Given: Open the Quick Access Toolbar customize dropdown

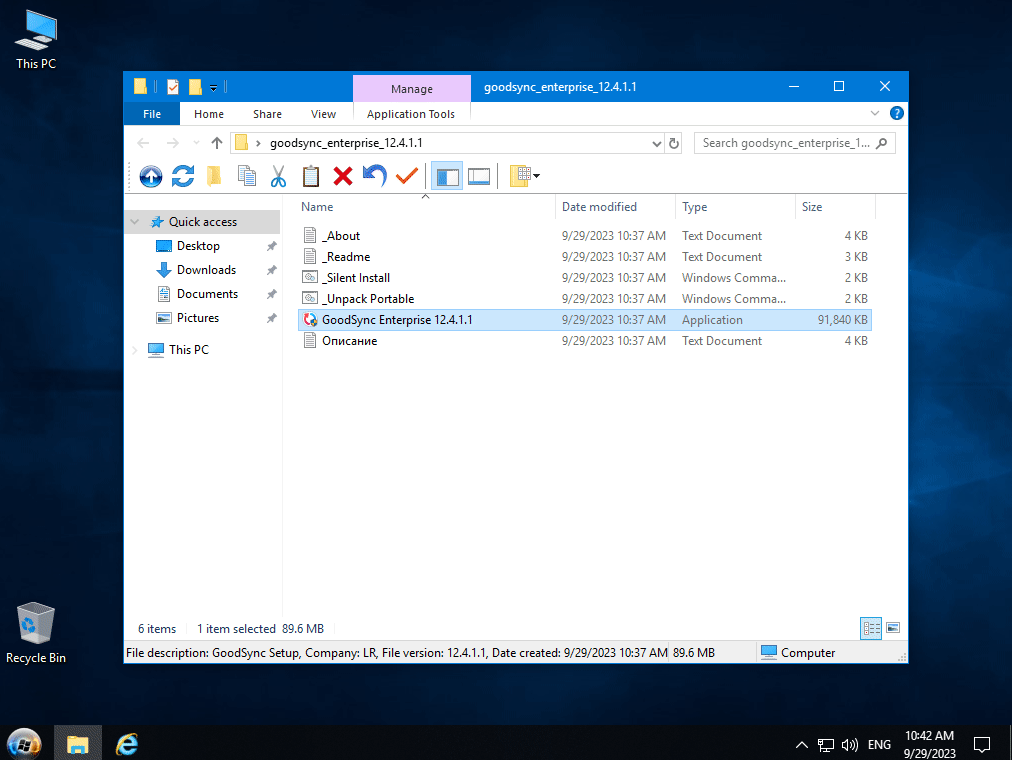Looking at the screenshot, I should coord(214,87).
